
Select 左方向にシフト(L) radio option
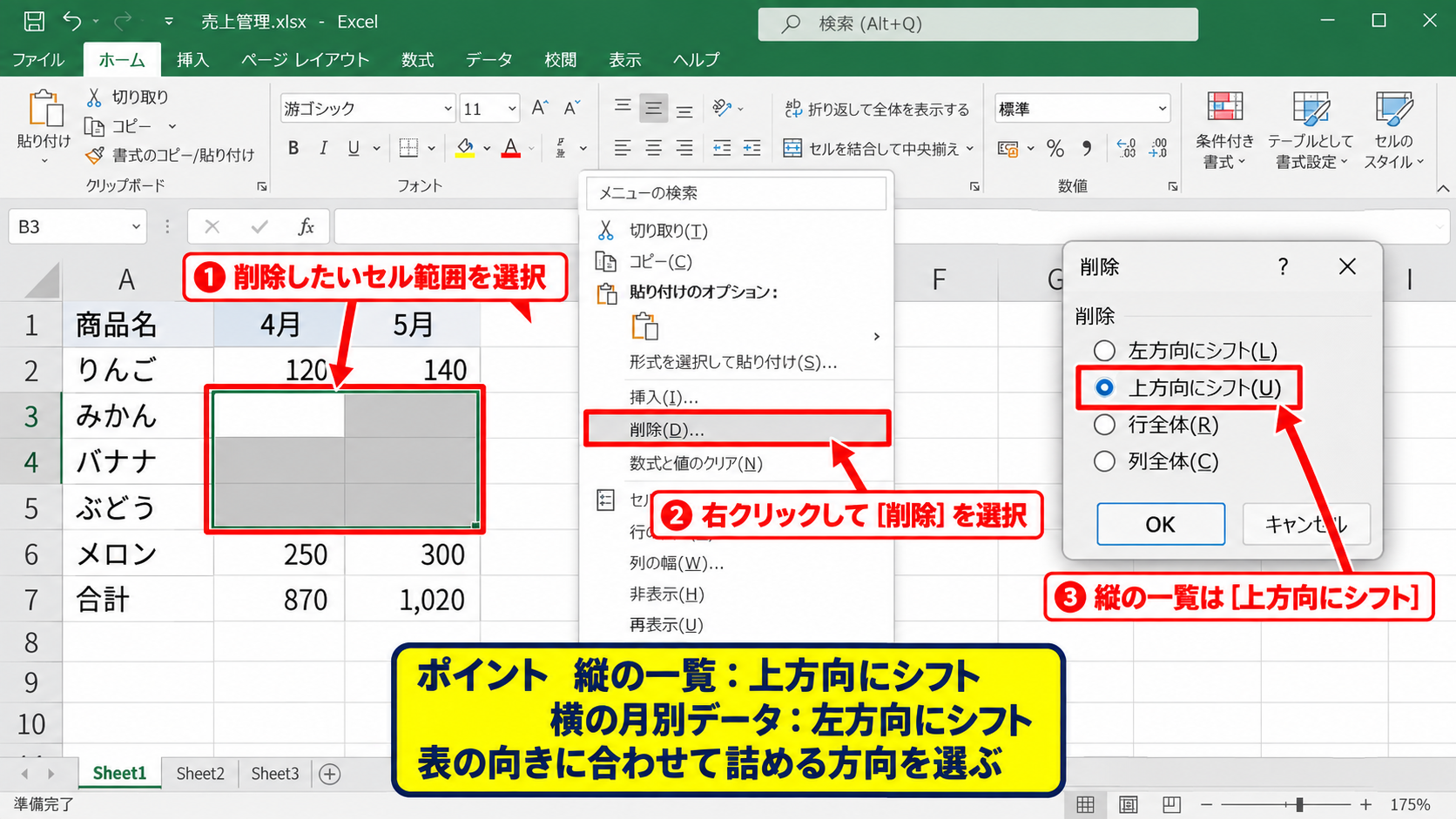(x=1104, y=351)
